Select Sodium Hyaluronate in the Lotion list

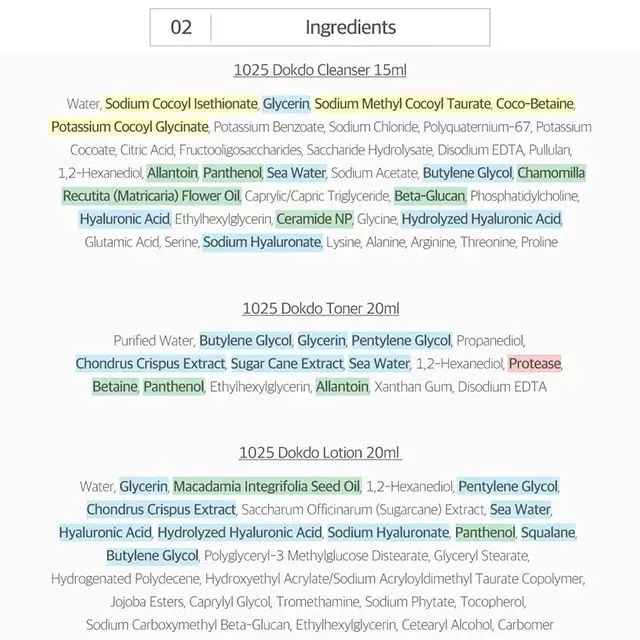(x=388, y=532)
